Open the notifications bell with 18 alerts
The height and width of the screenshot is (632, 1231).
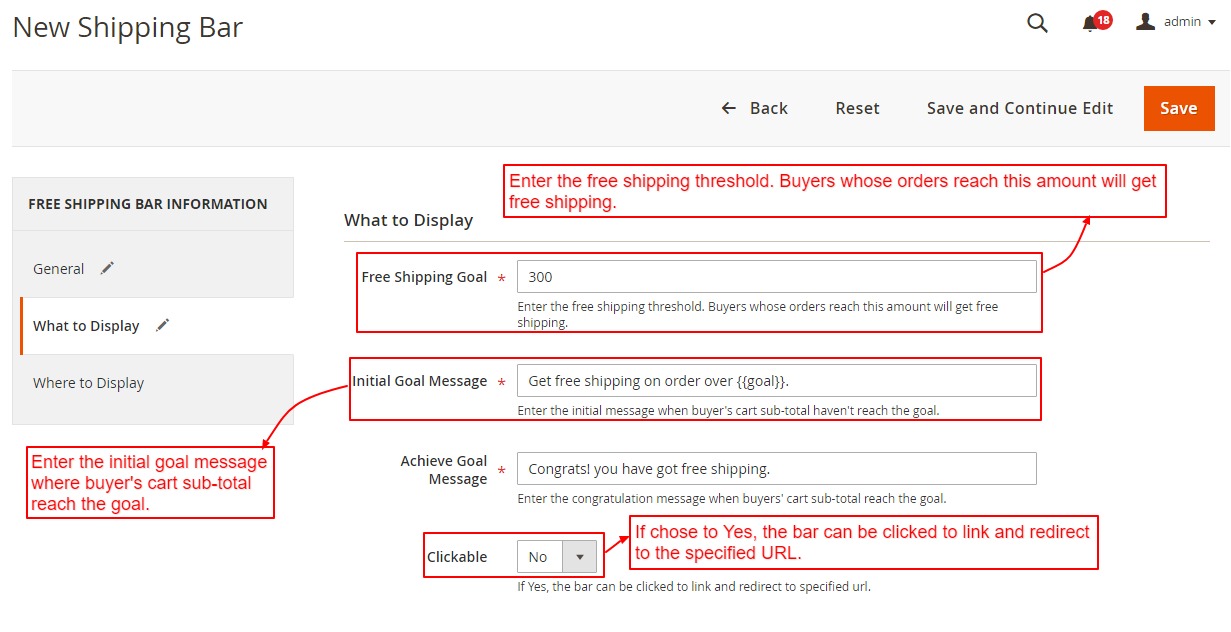1090,22
